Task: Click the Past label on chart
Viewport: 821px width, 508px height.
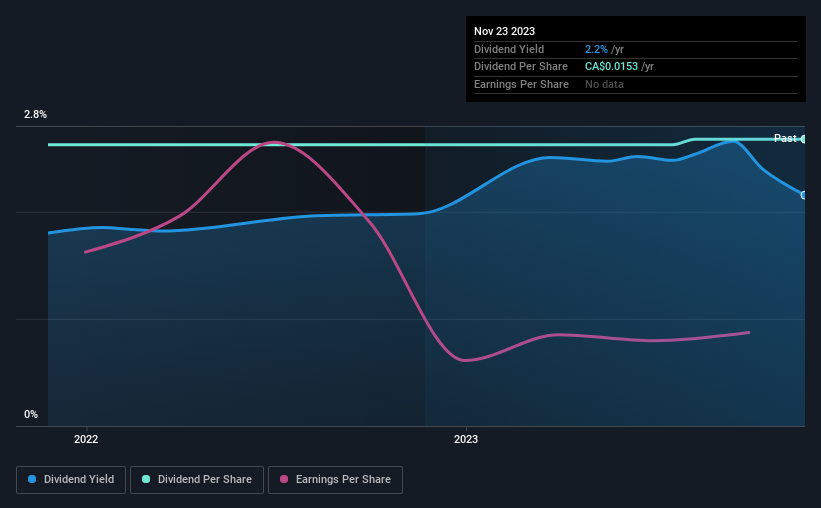Action: [x=785, y=138]
